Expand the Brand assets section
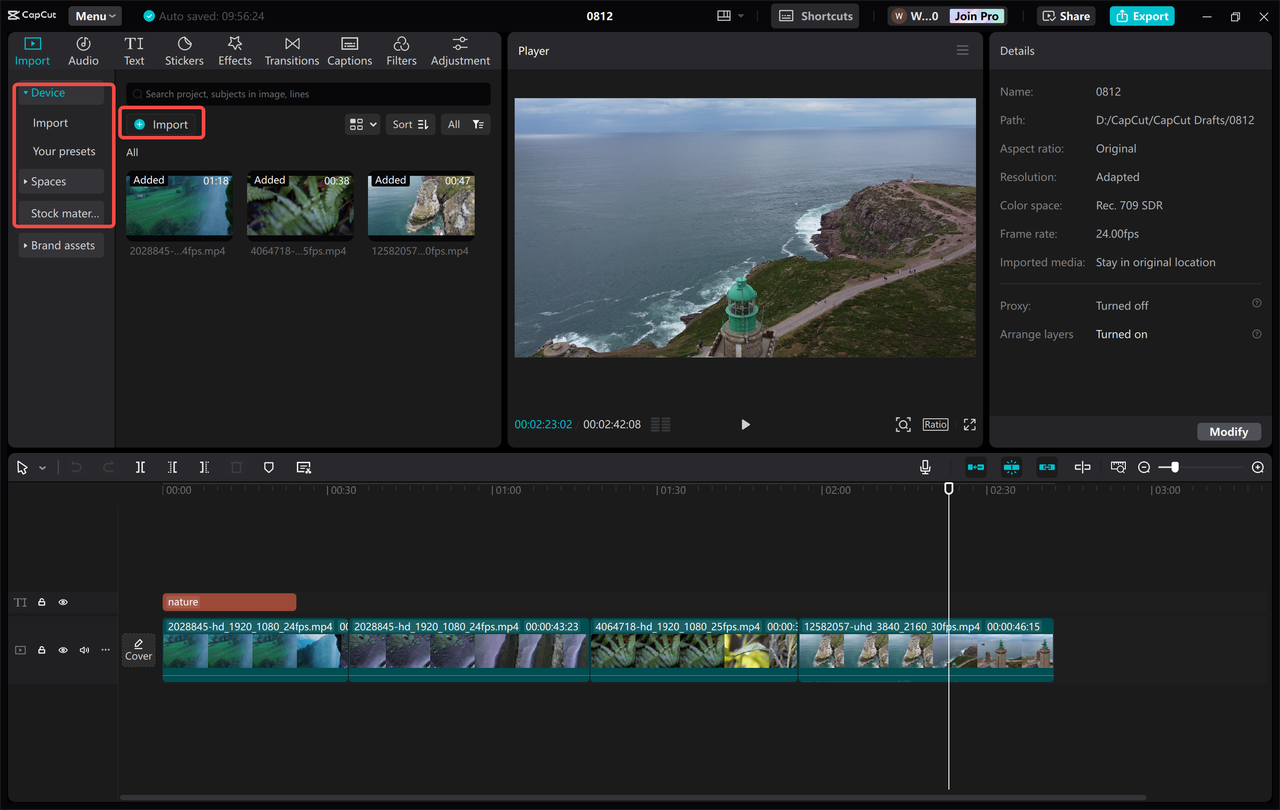The image size is (1280, 810). coord(60,245)
